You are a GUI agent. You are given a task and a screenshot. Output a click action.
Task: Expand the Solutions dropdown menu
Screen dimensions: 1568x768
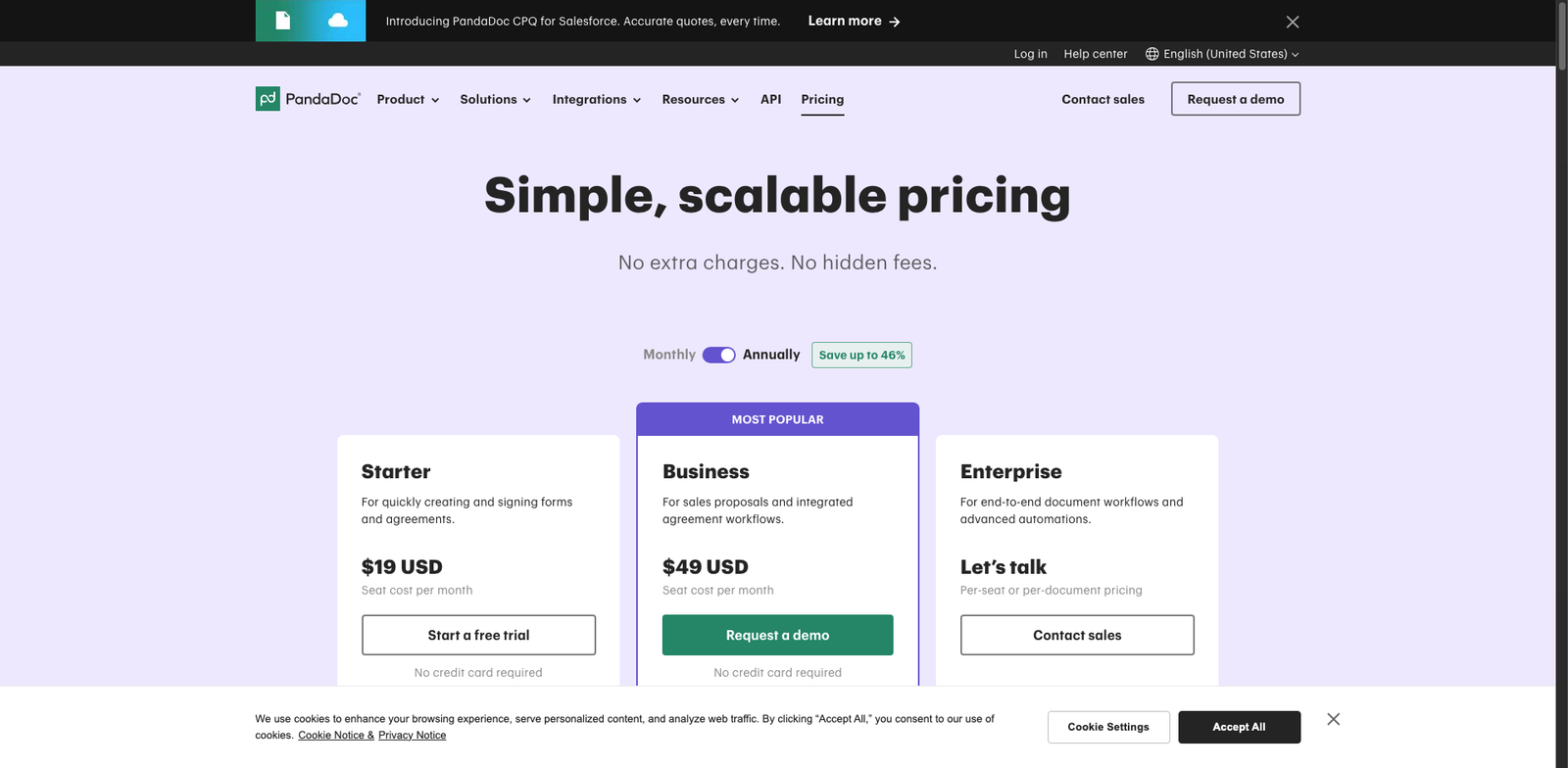pyautogui.click(x=495, y=99)
